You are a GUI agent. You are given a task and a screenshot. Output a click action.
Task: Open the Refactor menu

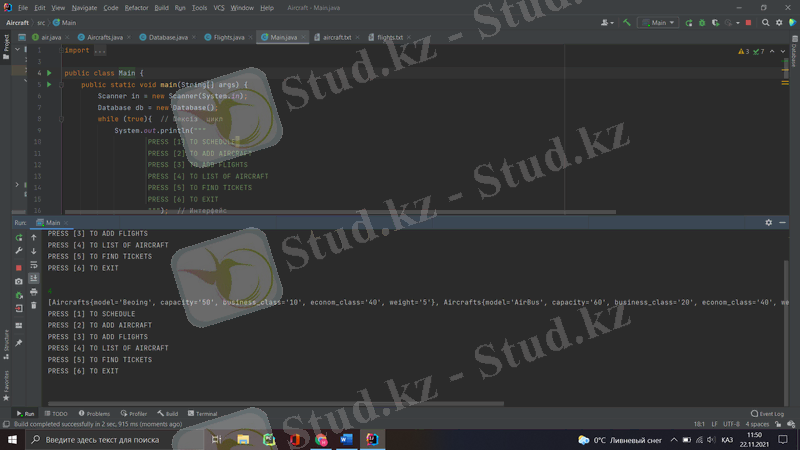pyautogui.click(x=136, y=8)
